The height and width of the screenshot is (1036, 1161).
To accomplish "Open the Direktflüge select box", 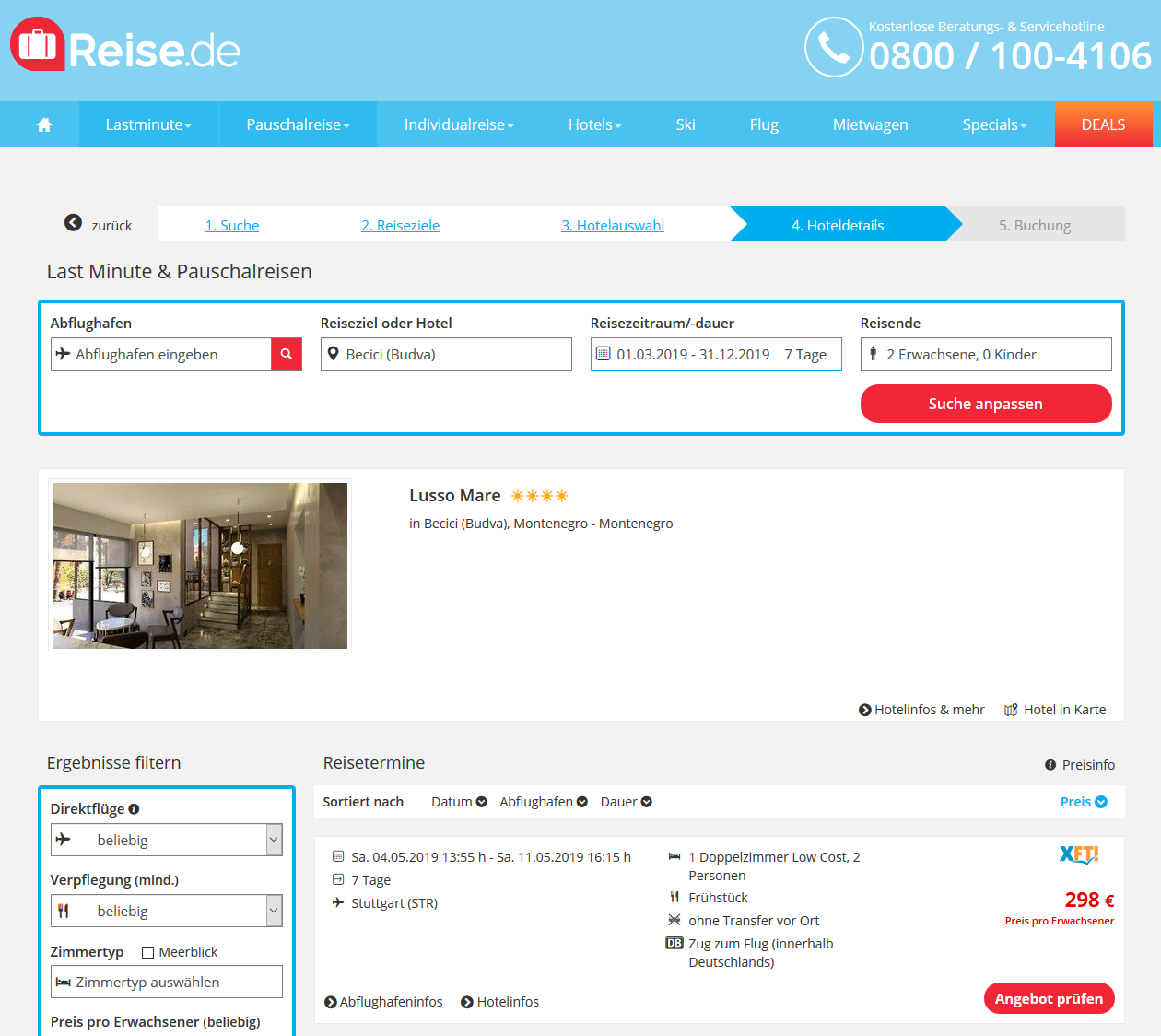I will tap(166, 840).
